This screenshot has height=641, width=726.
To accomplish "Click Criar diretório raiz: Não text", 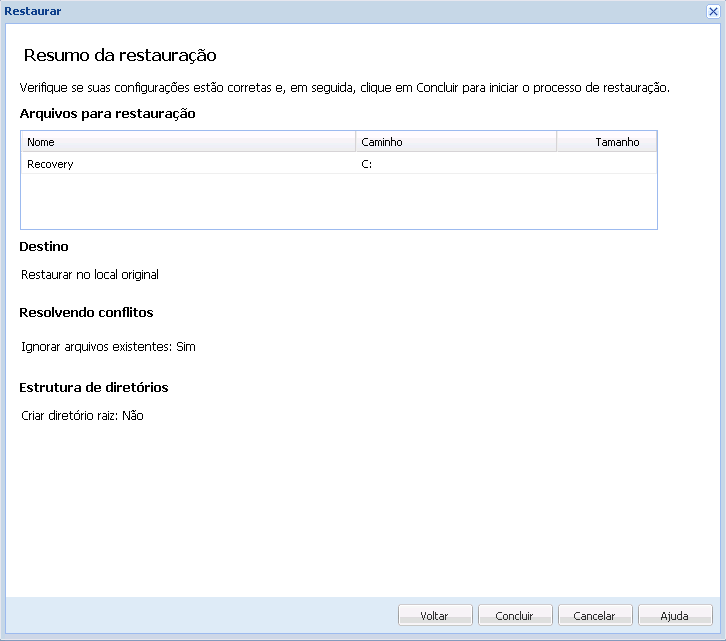I will click(82, 415).
